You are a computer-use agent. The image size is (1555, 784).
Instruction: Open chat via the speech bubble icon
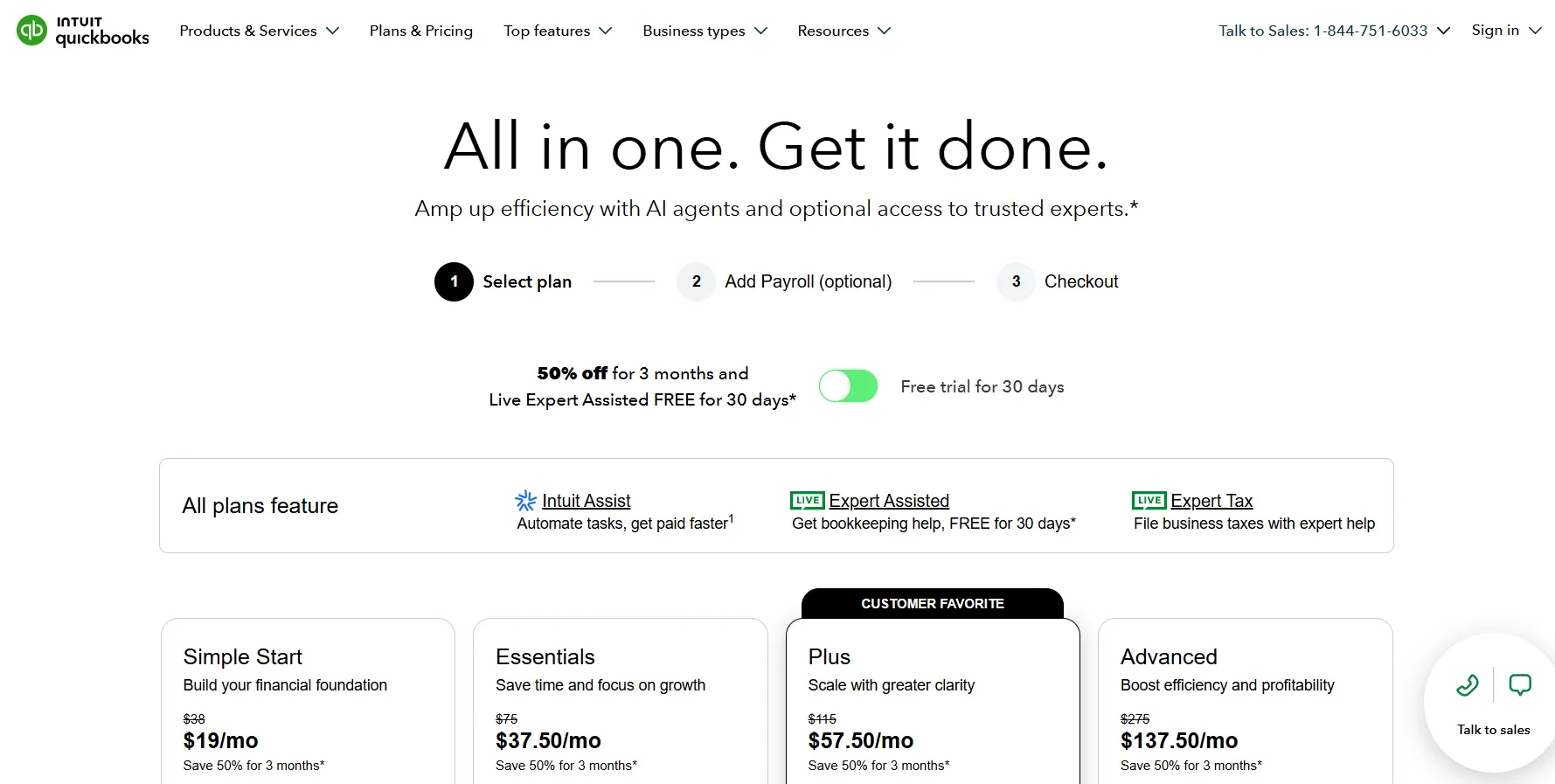coord(1520,685)
